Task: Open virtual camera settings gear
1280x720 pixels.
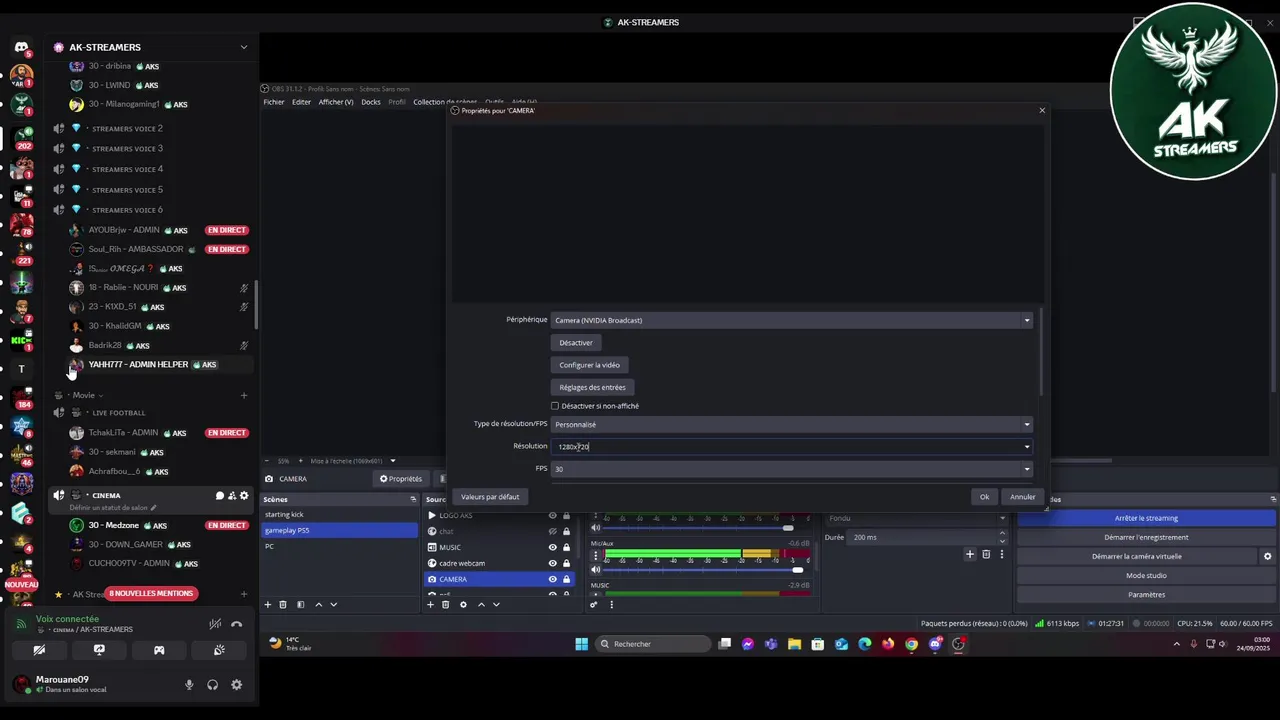Action: (1267, 556)
